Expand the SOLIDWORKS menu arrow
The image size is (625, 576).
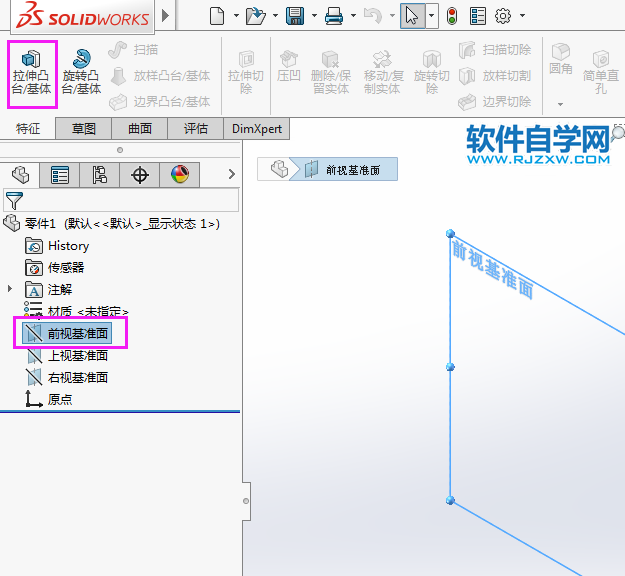click(165, 16)
